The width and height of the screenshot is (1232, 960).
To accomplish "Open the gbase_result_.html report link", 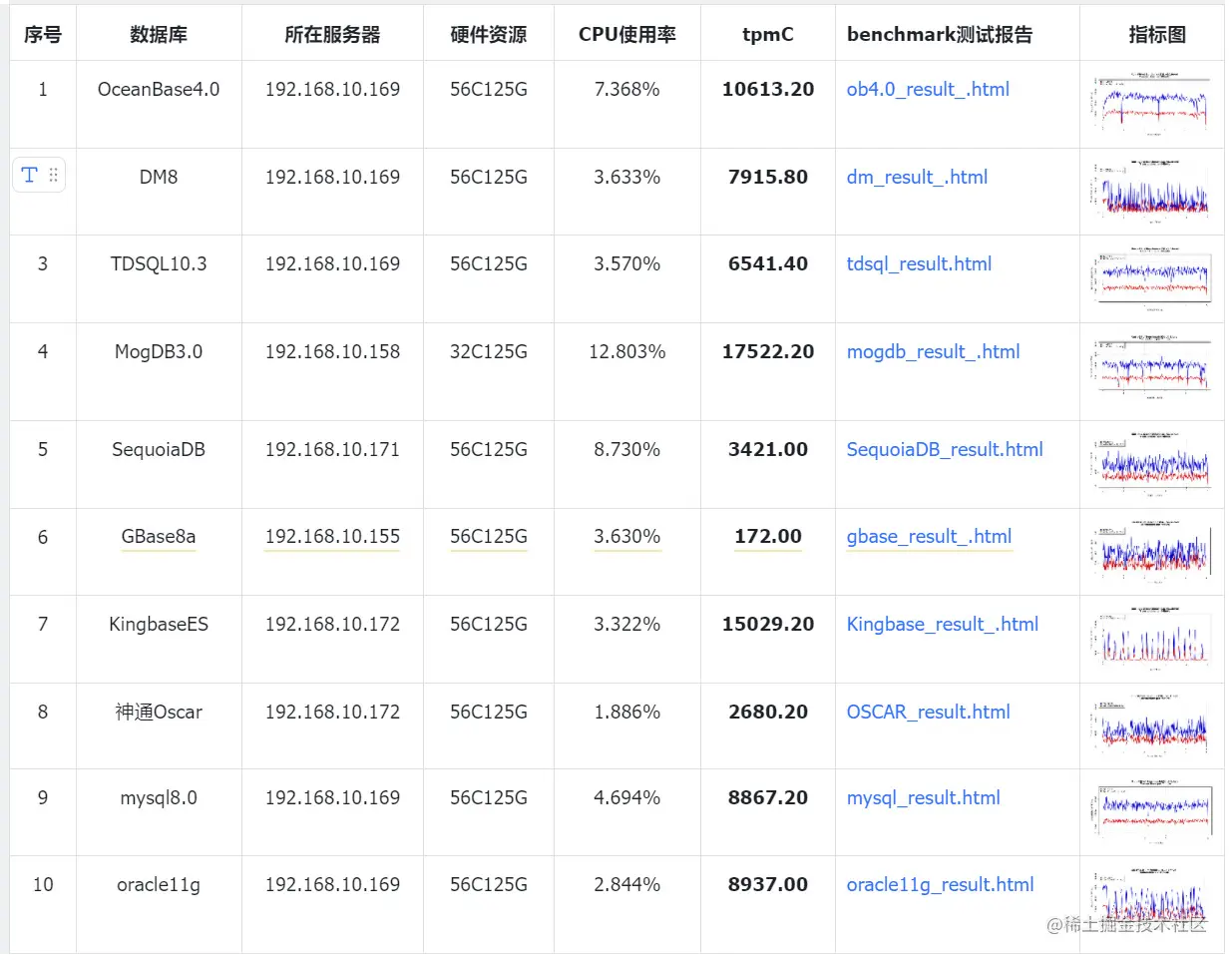I will click(929, 536).
